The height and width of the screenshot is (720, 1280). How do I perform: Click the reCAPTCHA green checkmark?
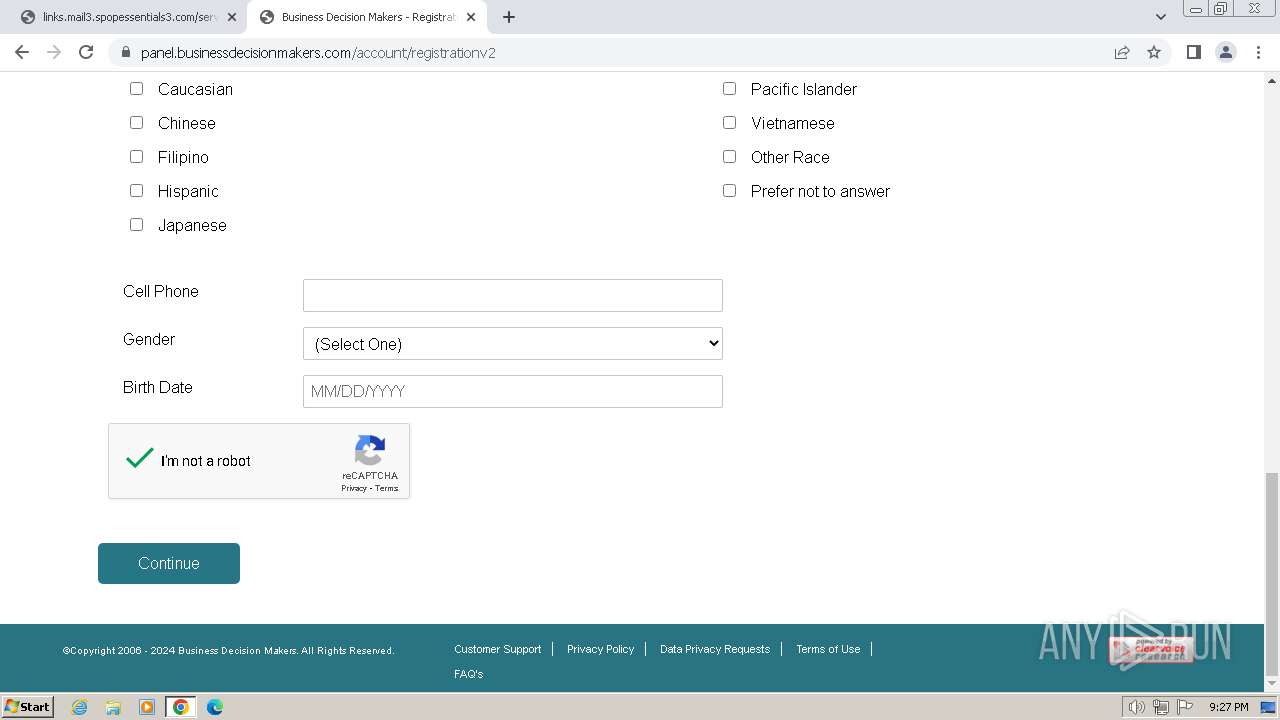140,458
